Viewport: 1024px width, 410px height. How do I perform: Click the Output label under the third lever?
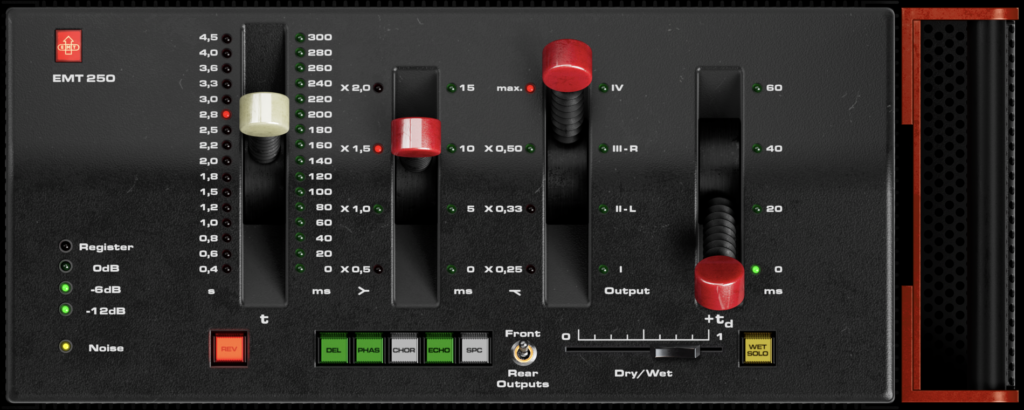click(x=626, y=291)
